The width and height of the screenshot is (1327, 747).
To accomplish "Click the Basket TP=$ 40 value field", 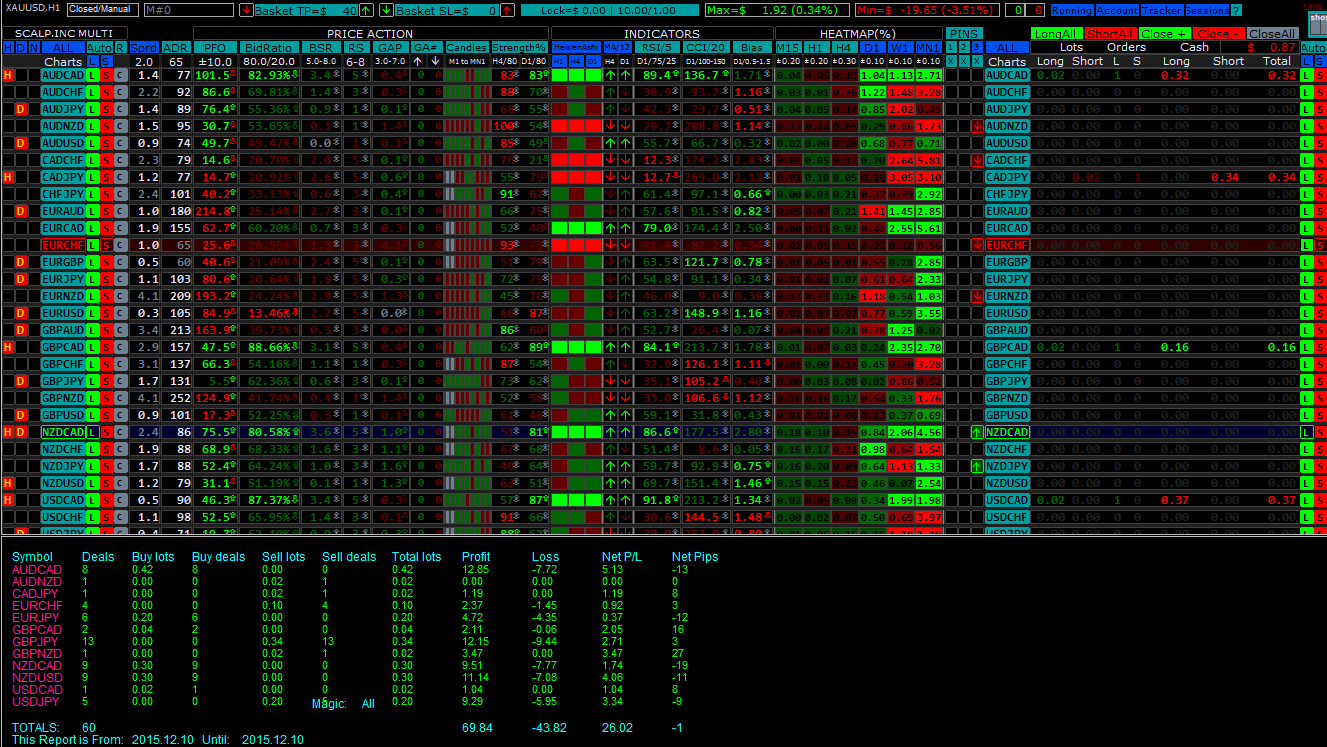I will click(x=306, y=10).
